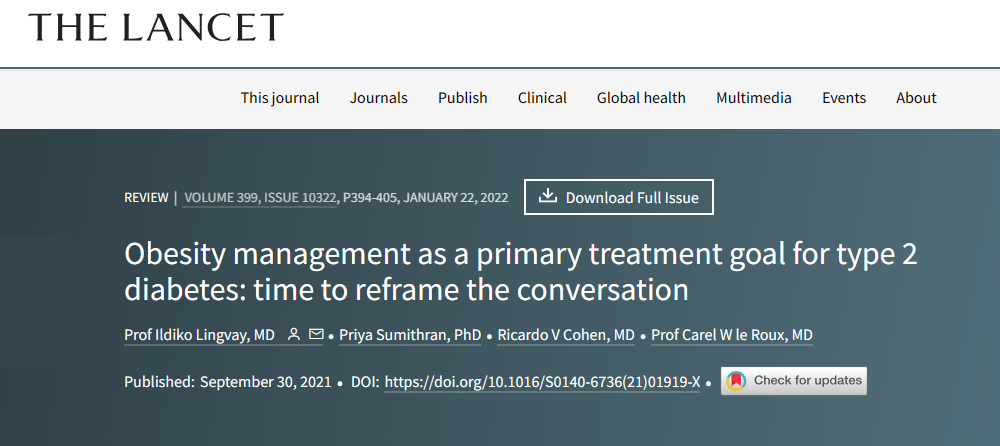The image size is (1000, 446).
Task: Go to the Global health section
Action: click(x=641, y=98)
